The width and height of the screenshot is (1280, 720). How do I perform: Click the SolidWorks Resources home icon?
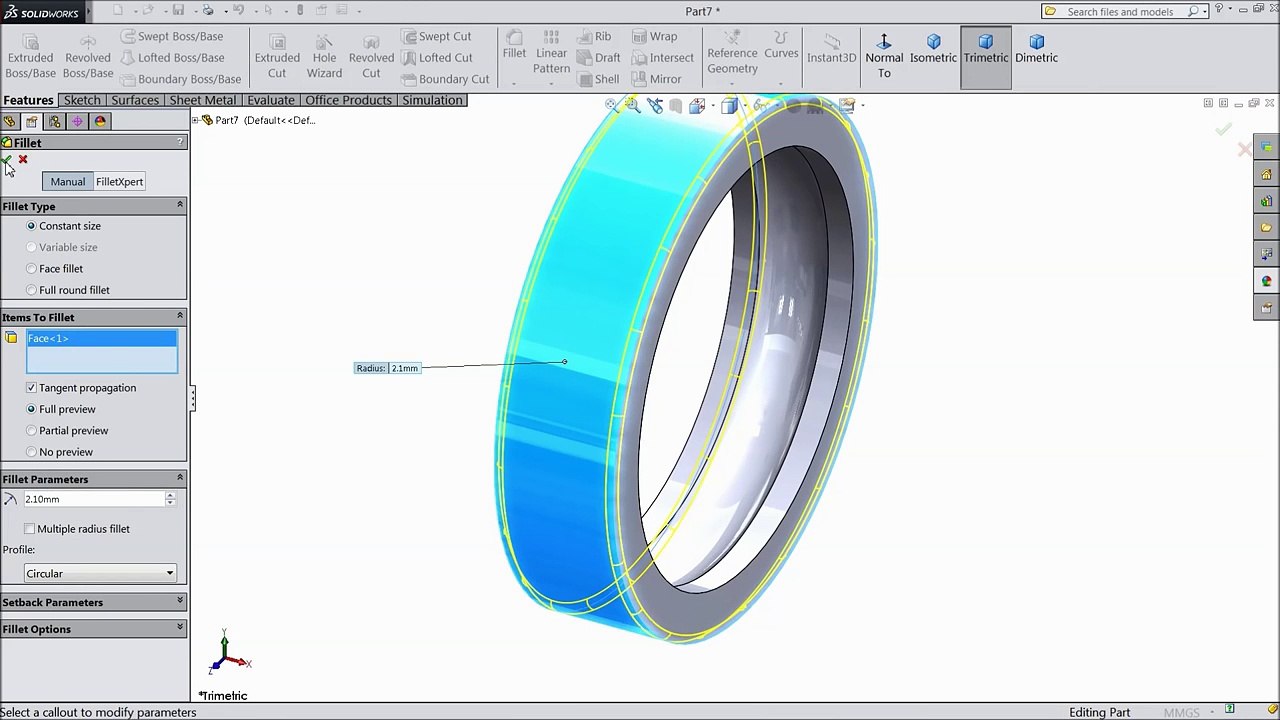(x=1266, y=175)
